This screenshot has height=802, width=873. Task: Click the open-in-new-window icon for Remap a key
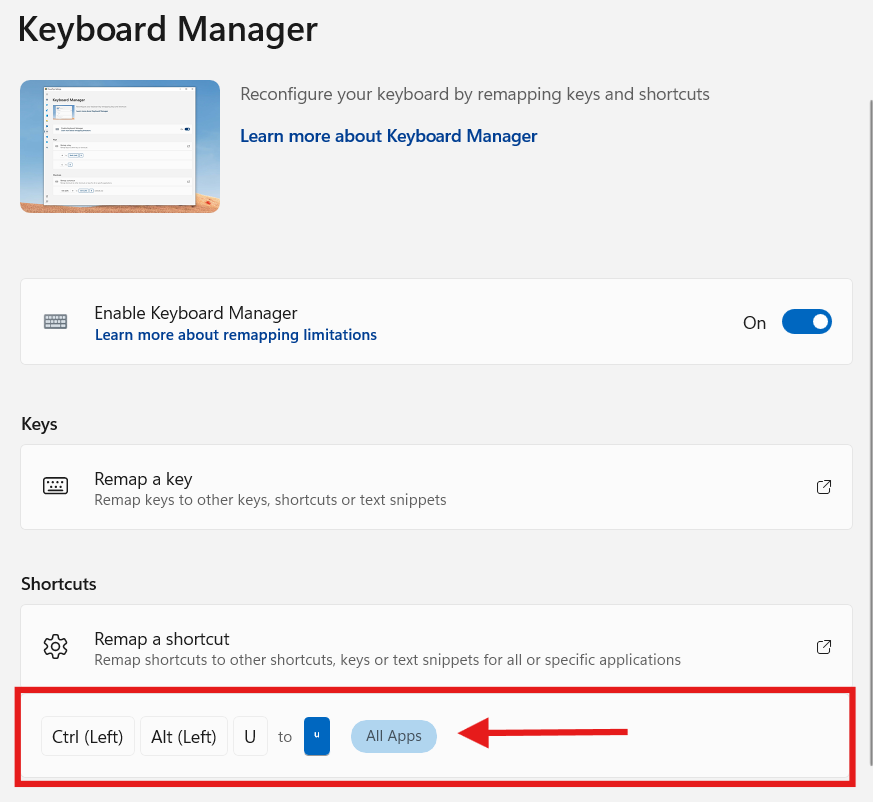click(824, 487)
